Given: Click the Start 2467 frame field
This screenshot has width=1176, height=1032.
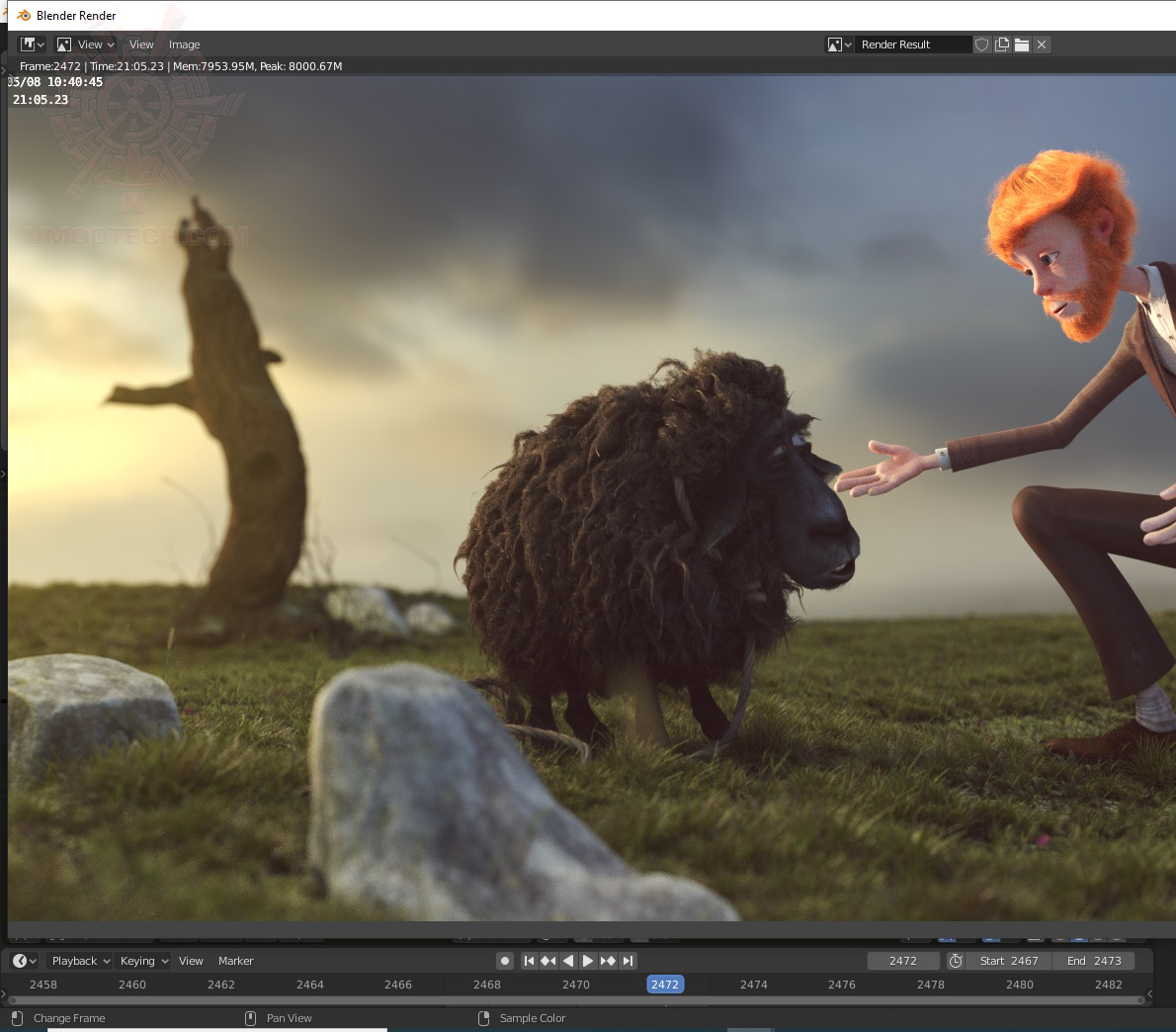Looking at the screenshot, I should [x=1009, y=961].
